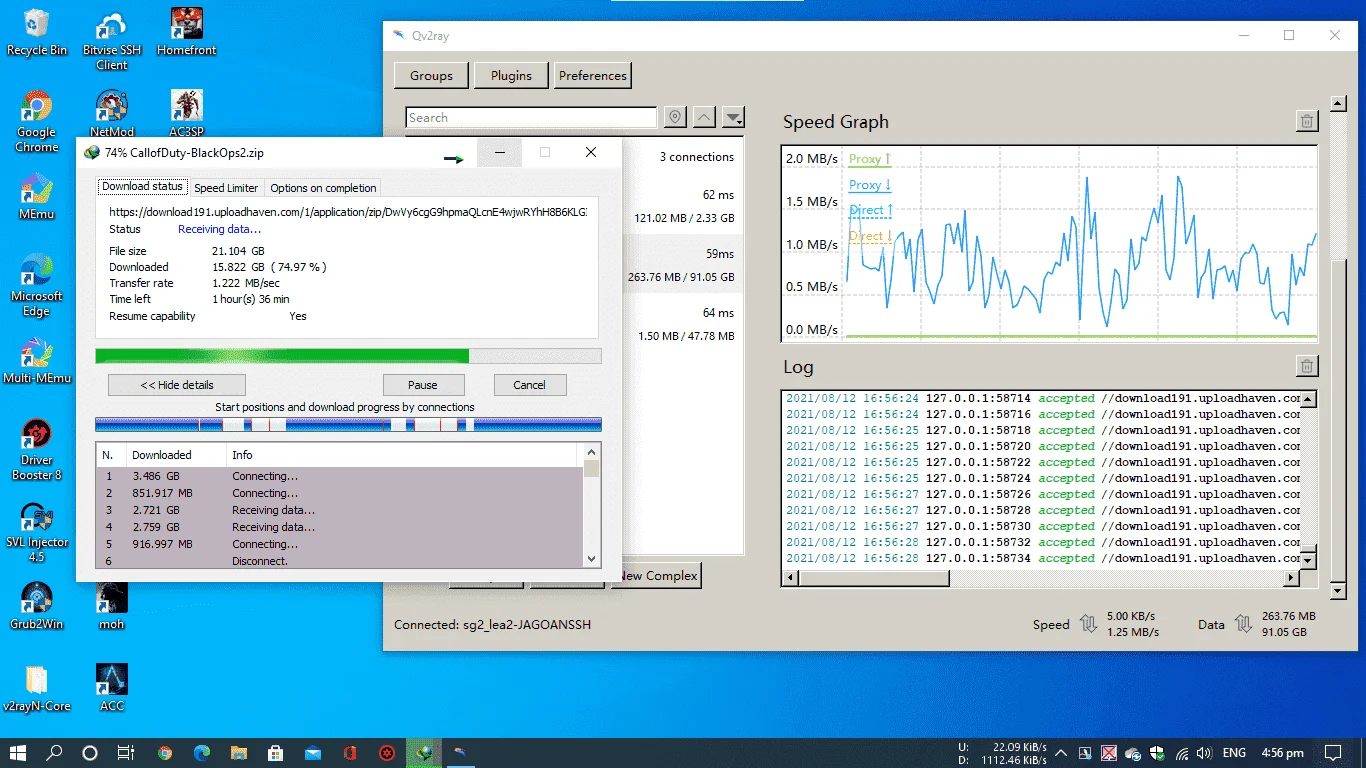This screenshot has height=768, width=1366.
Task: Open the ENG language indicator in the tray
Action: tap(1234, 753)
